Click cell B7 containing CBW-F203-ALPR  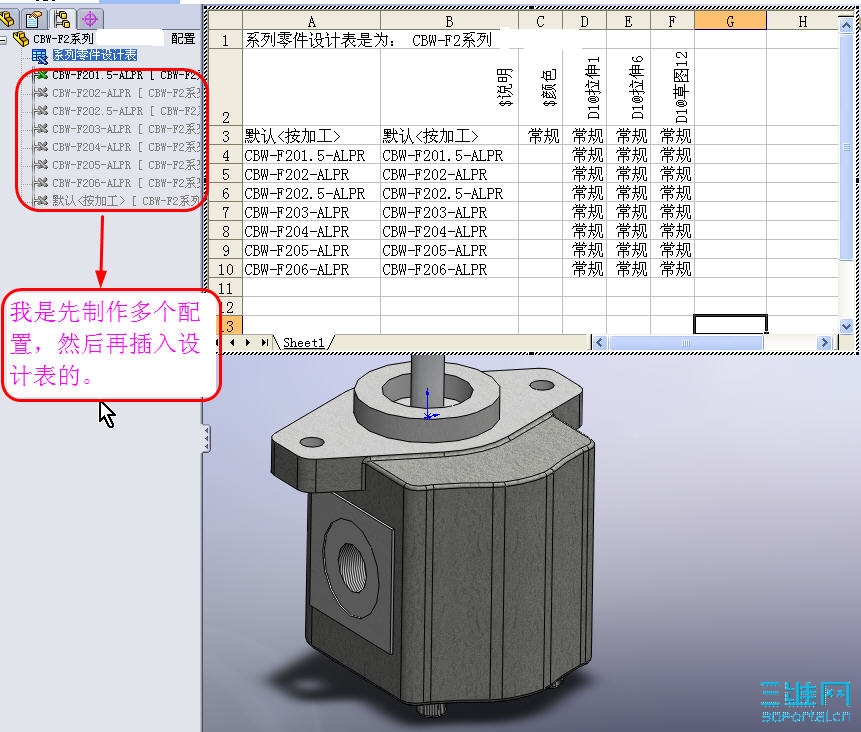pyautogui.click(x=449, y=212)
